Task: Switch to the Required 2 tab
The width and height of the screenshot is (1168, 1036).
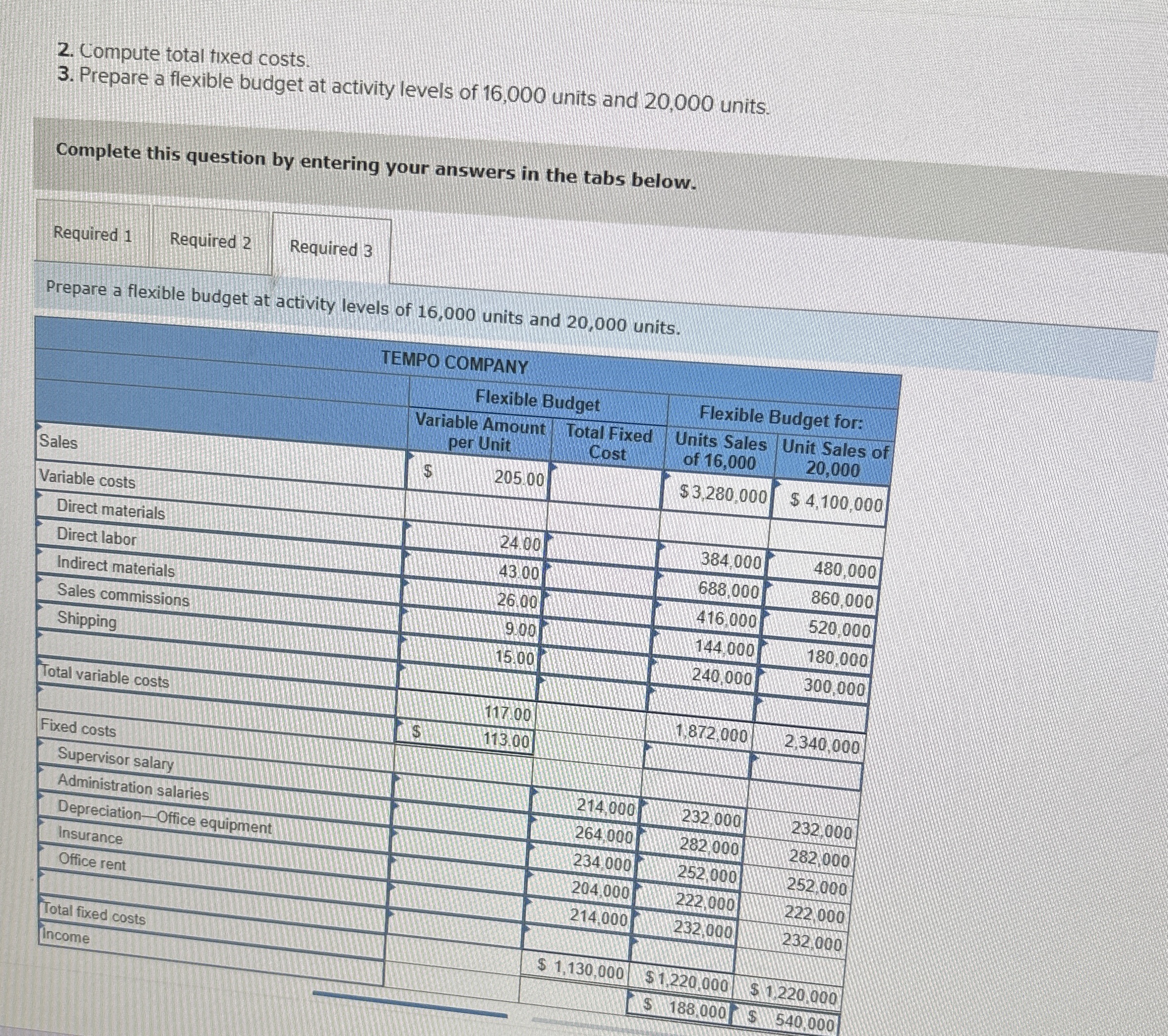Action: 210,241
